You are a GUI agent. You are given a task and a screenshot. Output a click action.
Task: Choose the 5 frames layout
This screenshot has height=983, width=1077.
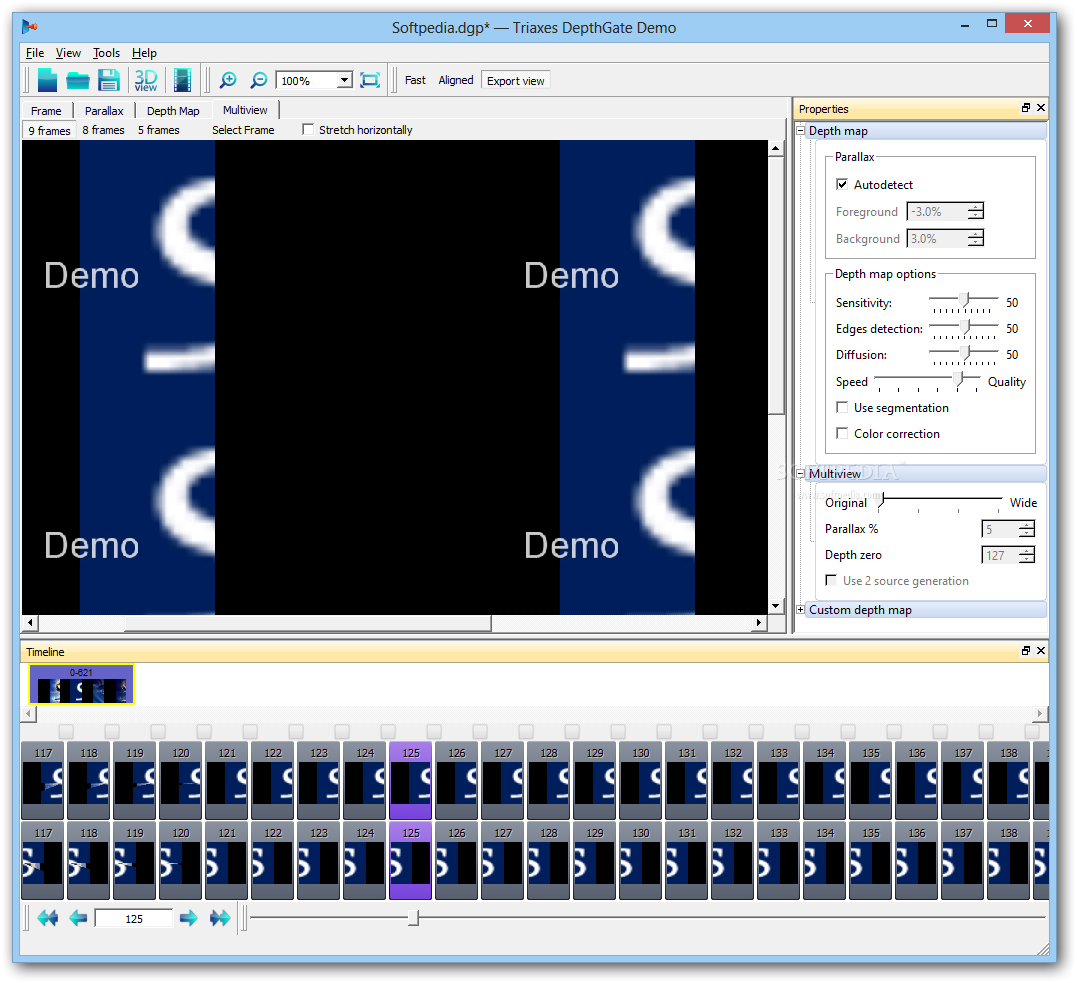(159, 130)
